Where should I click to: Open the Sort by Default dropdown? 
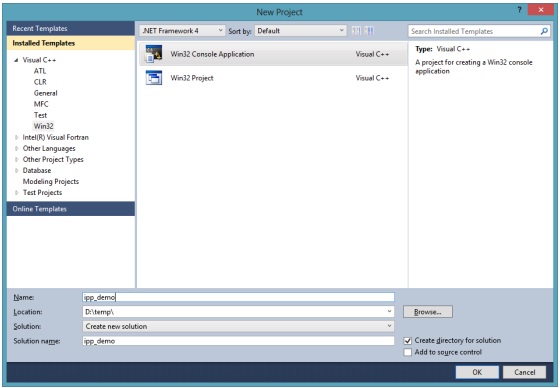coord(300,31)
